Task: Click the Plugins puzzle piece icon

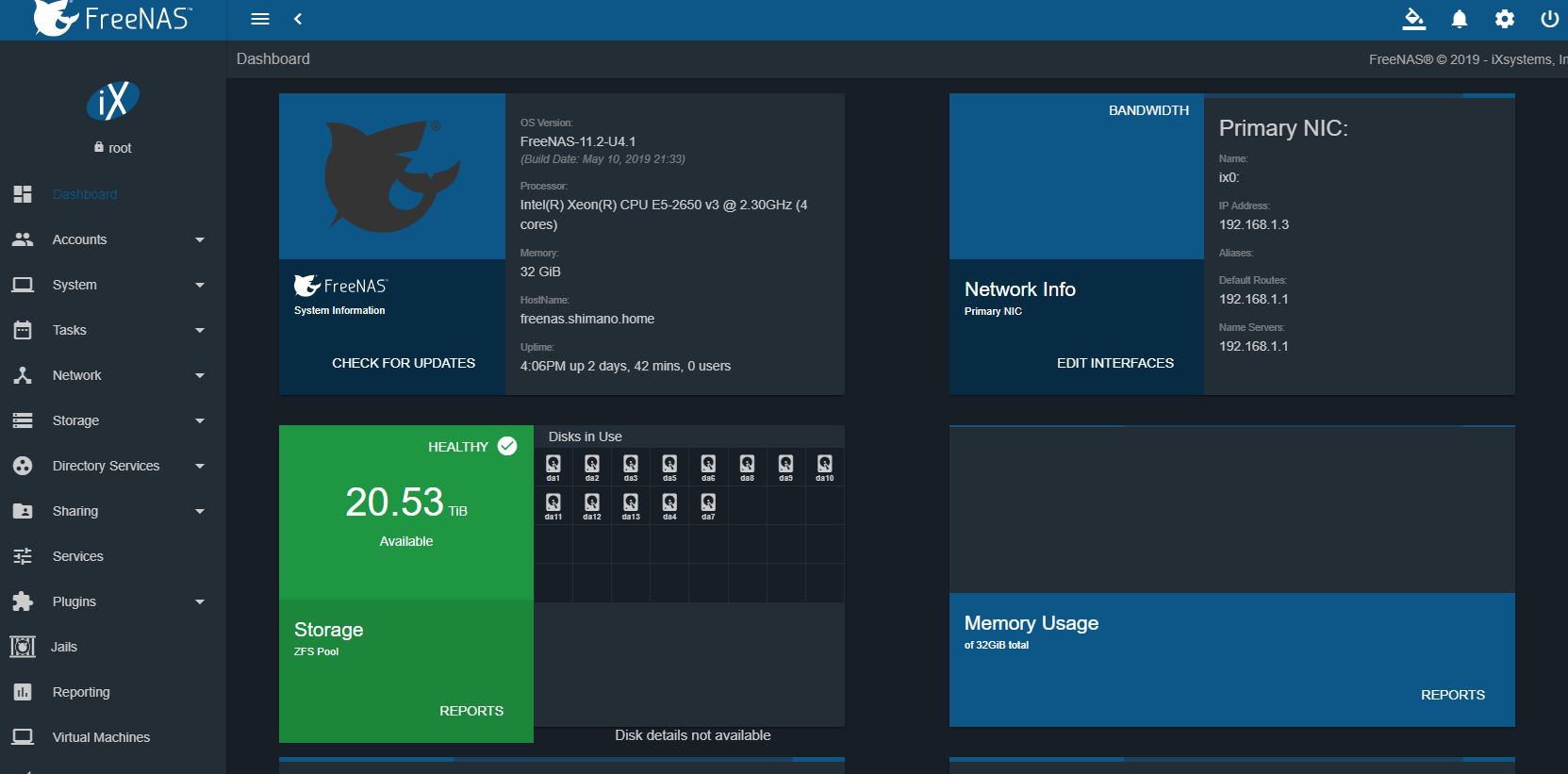Action: pyautogui.click(x=23, y=601)
